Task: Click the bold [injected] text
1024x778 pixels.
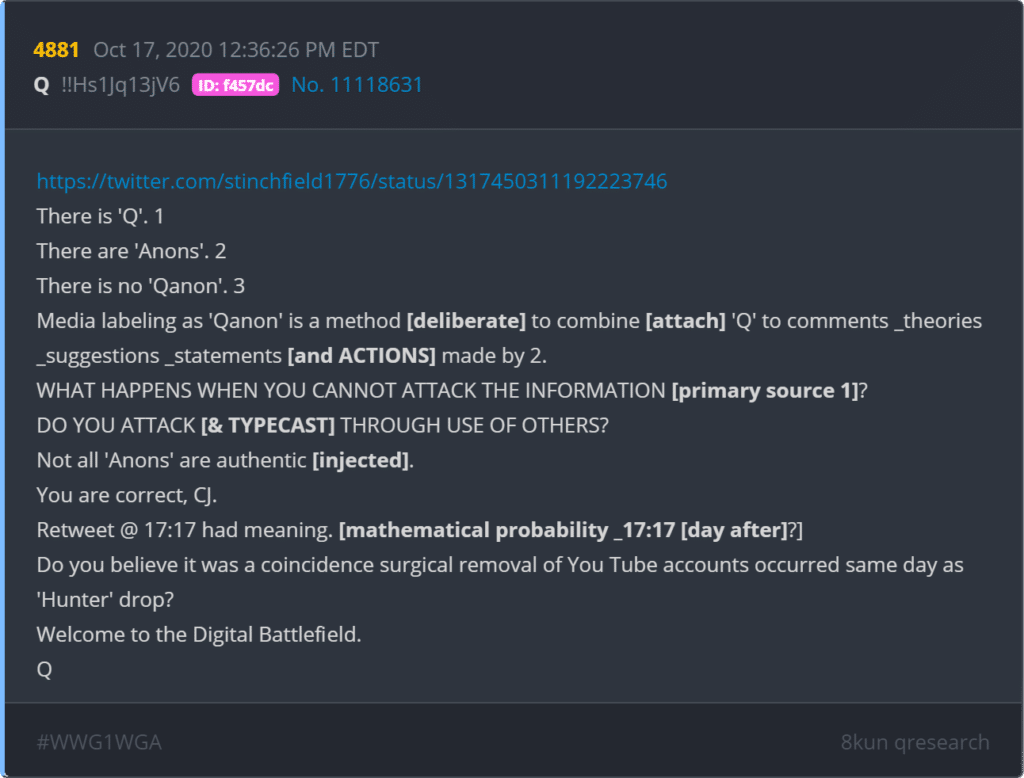Action: [x=362, y=461]
